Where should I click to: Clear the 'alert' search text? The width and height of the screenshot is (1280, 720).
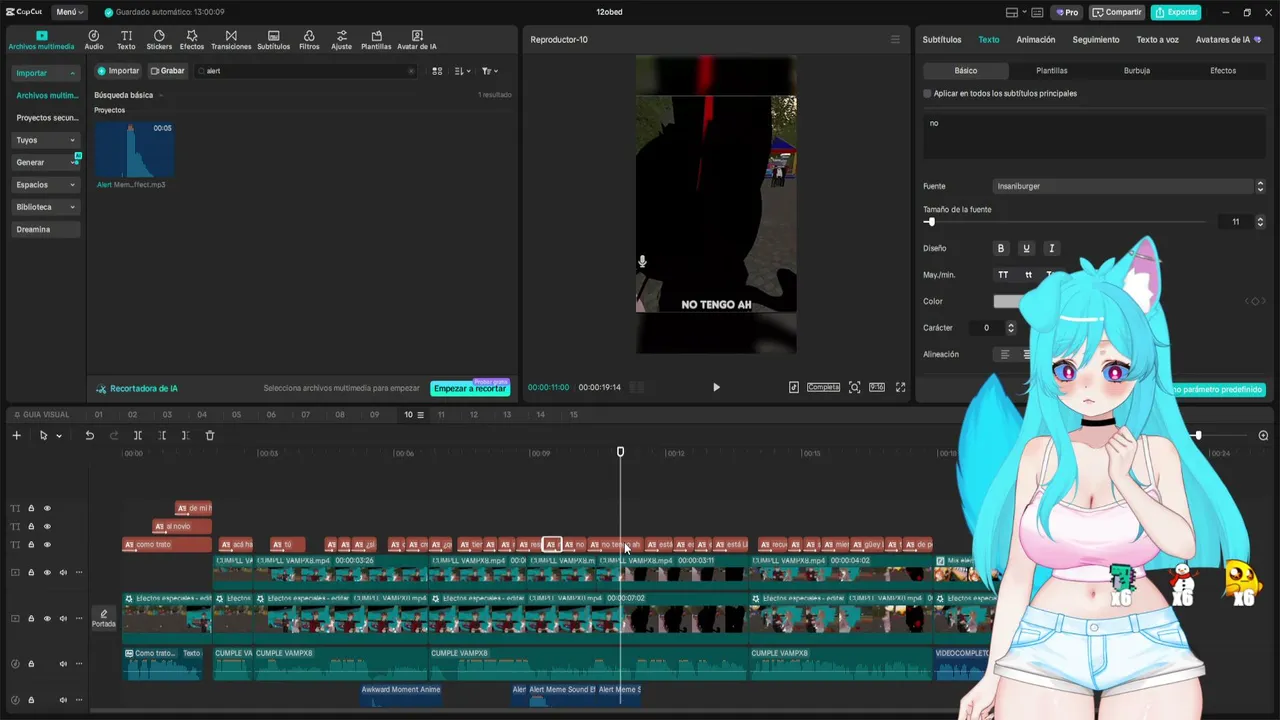(x=411, y=71)
